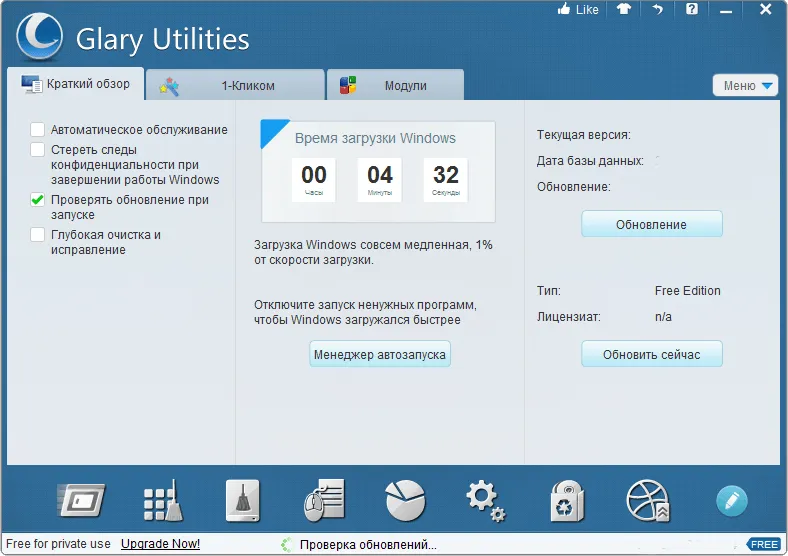Click the Обновить сейчас button
Screen dimensions: 788x556
pos(652,354)
